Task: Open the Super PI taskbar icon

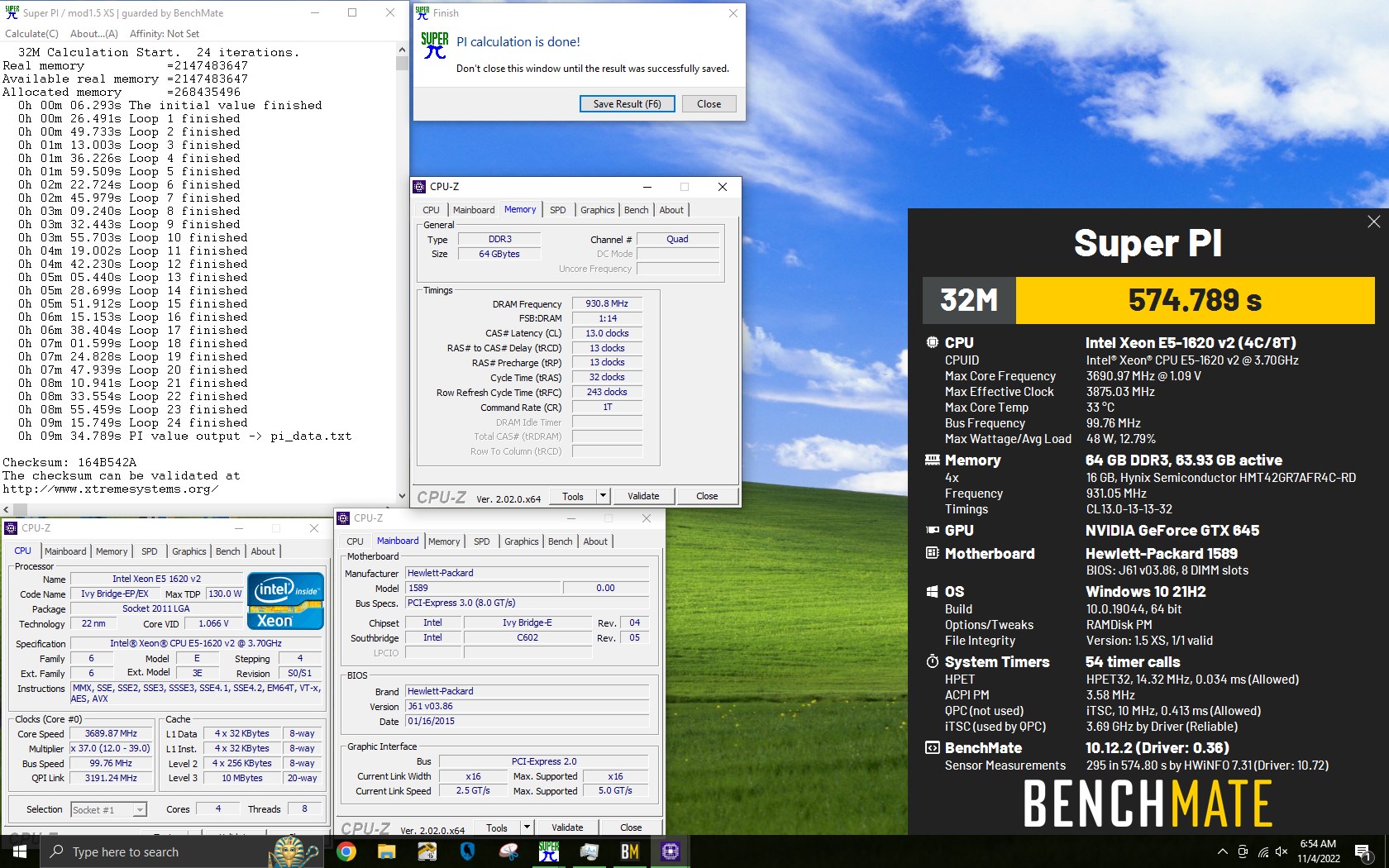Action: (x=549, y=851)
